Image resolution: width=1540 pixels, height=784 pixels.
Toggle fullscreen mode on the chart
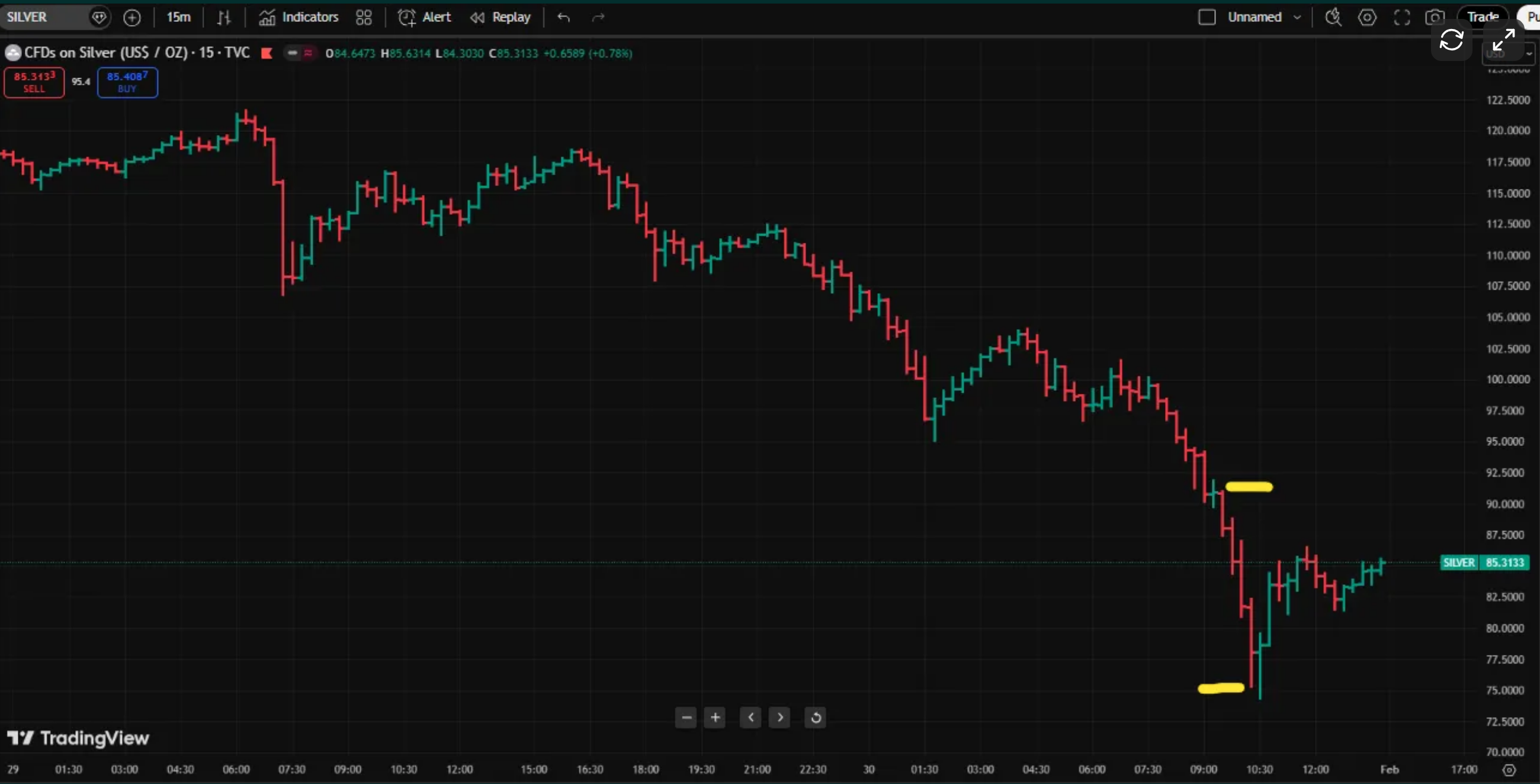[x=1401, y=17]
